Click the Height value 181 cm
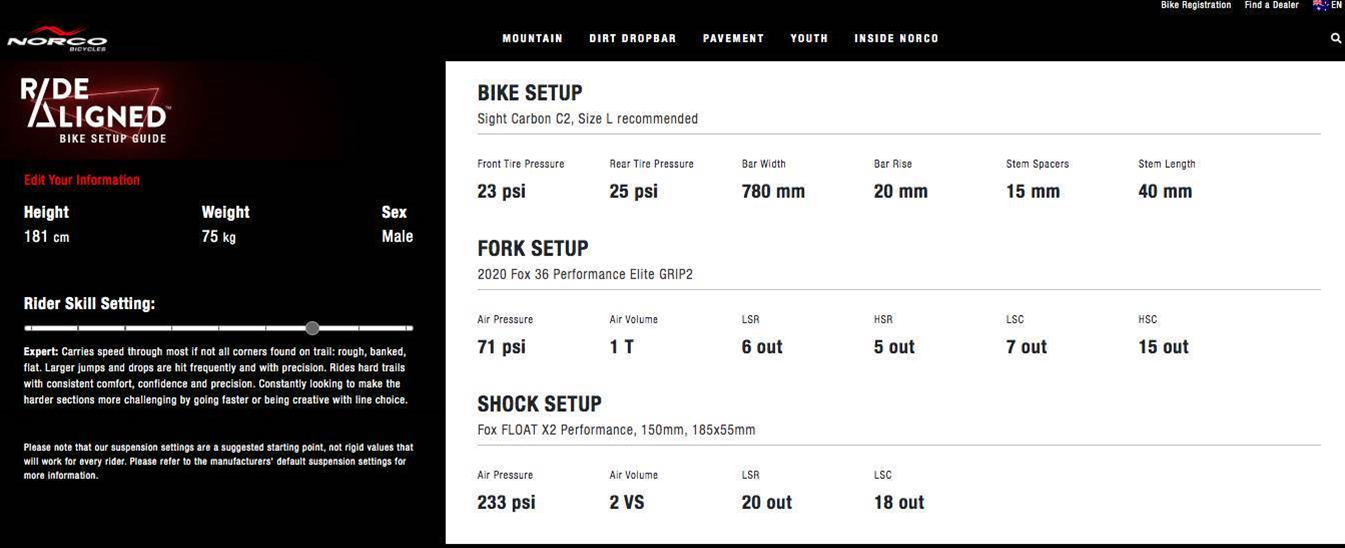Screen dimensions: 1345x548 (x=47, y=237)
